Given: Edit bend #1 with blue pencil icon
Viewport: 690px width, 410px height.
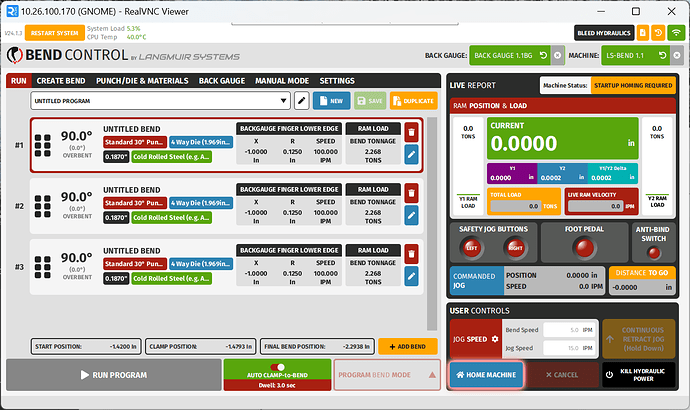Looking at the screenshot, I should click(x=411, y=154).
